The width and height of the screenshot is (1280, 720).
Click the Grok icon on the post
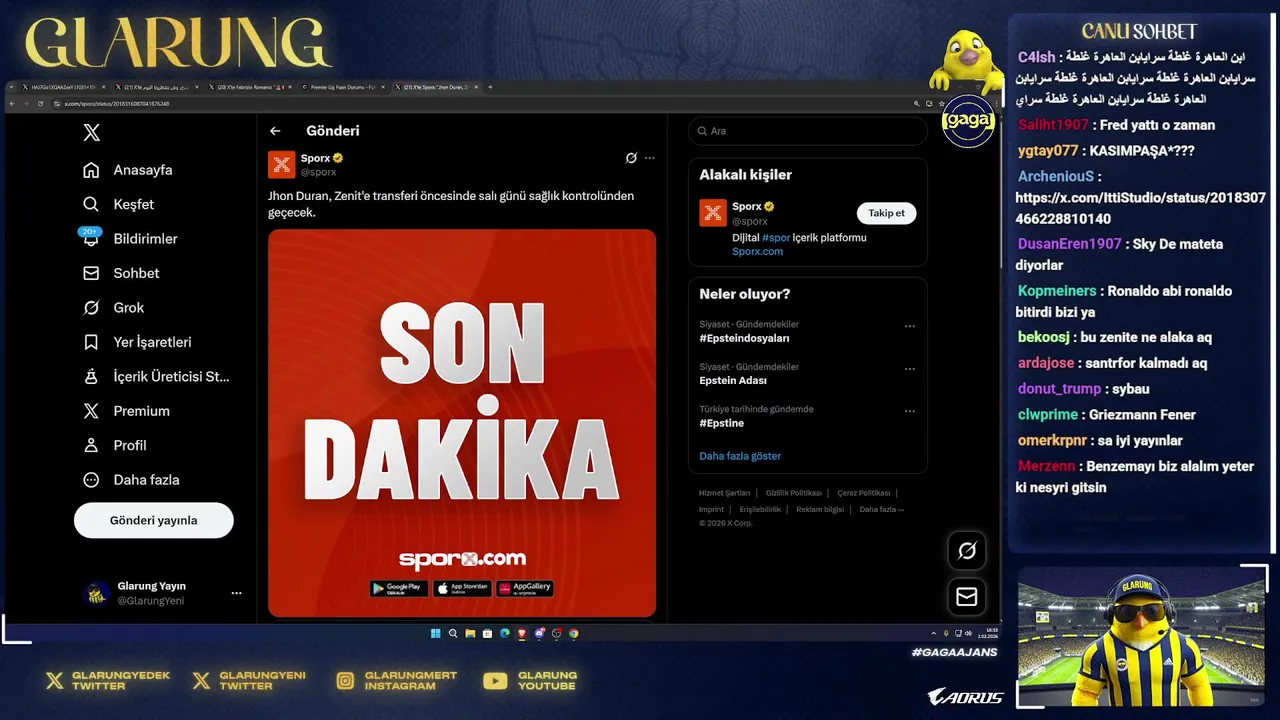pyautogui.click(x=631, y=158)
